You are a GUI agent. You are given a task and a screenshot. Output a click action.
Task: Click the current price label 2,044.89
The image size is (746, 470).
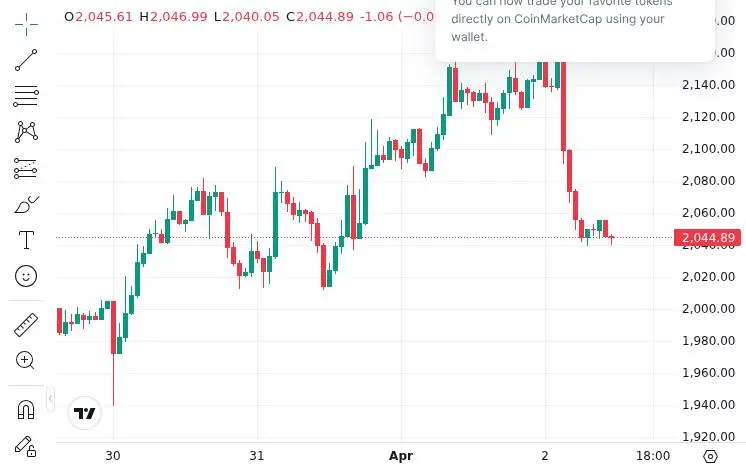(707, 237)
